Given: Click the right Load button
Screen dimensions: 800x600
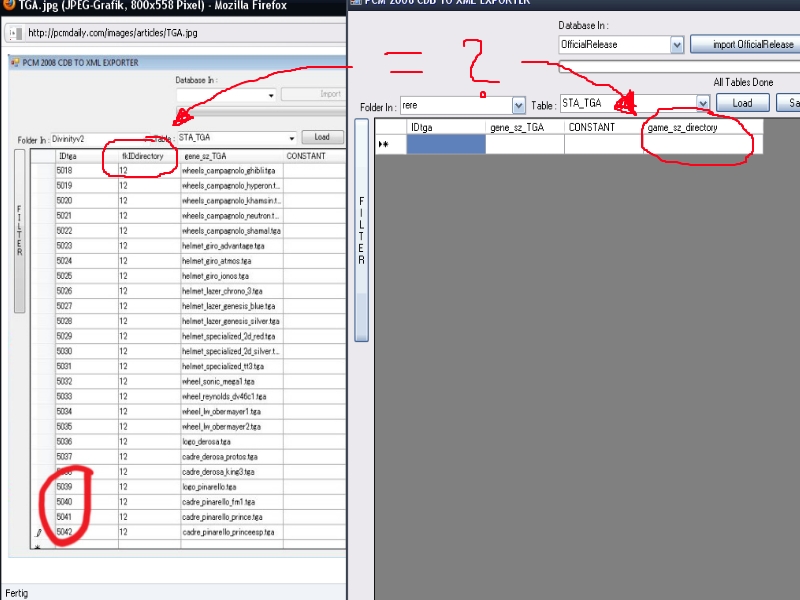Looking at the screenshot, I should [x=742, y=103].
